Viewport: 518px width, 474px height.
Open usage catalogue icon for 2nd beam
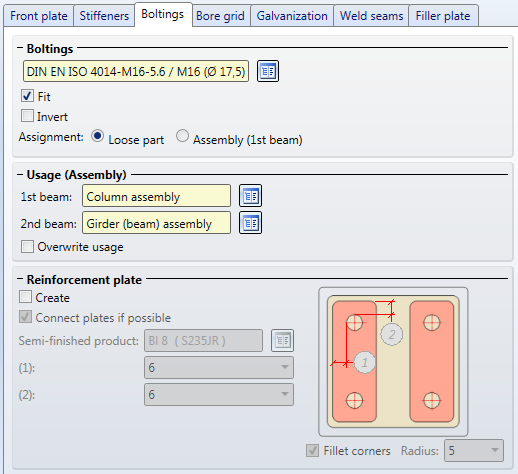coord(250,223)
